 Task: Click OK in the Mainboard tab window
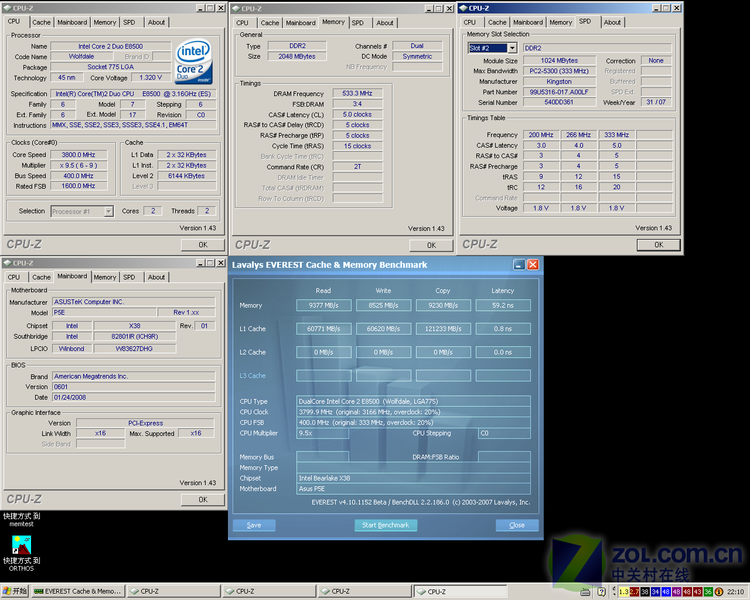click(203, 500)
